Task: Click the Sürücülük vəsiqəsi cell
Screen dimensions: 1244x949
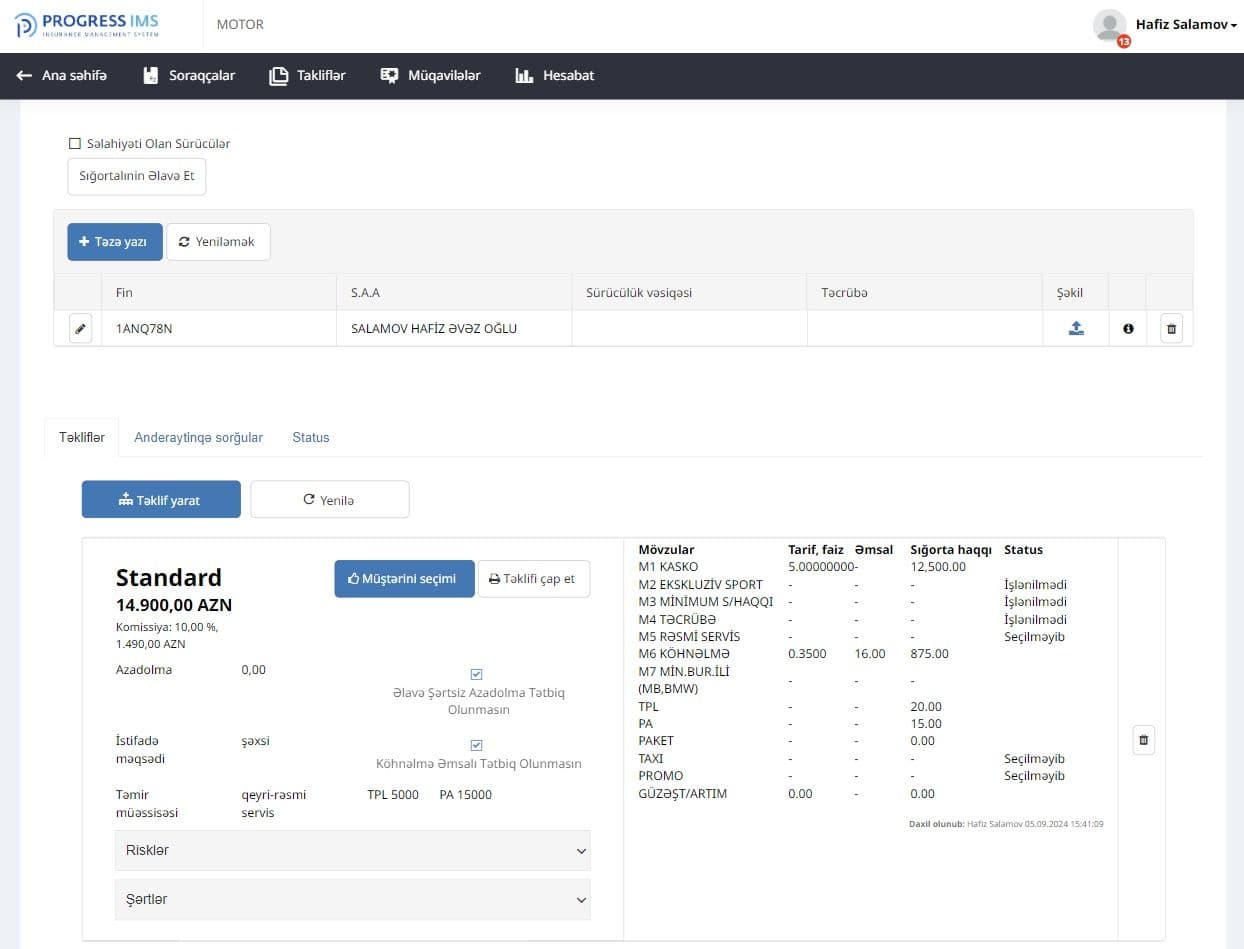Action: click(689, 328)
